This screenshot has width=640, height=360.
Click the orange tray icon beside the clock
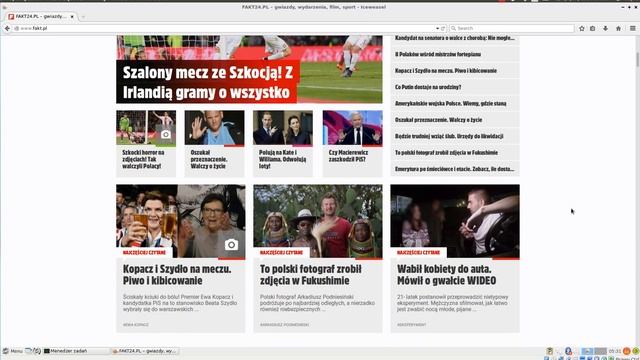tap(627, 351)
